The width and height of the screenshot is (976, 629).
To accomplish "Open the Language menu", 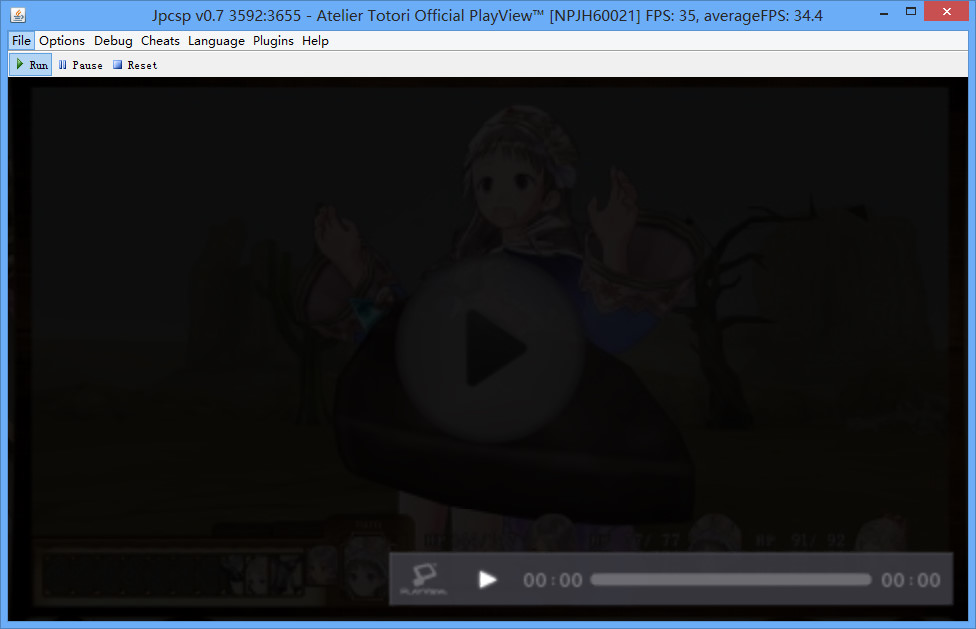I will click(216, 40).
